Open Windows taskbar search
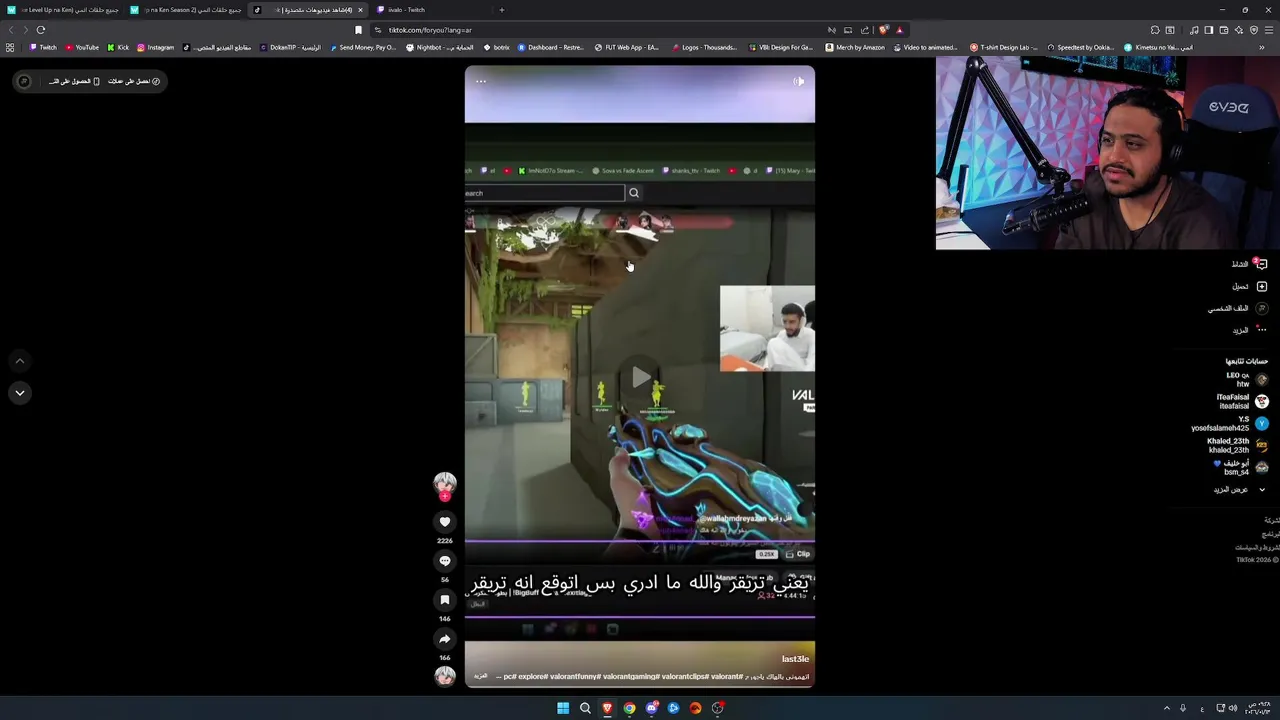The width and height of the screenshot is (1280, 720). pyautogui.click(x=585, y=708)
